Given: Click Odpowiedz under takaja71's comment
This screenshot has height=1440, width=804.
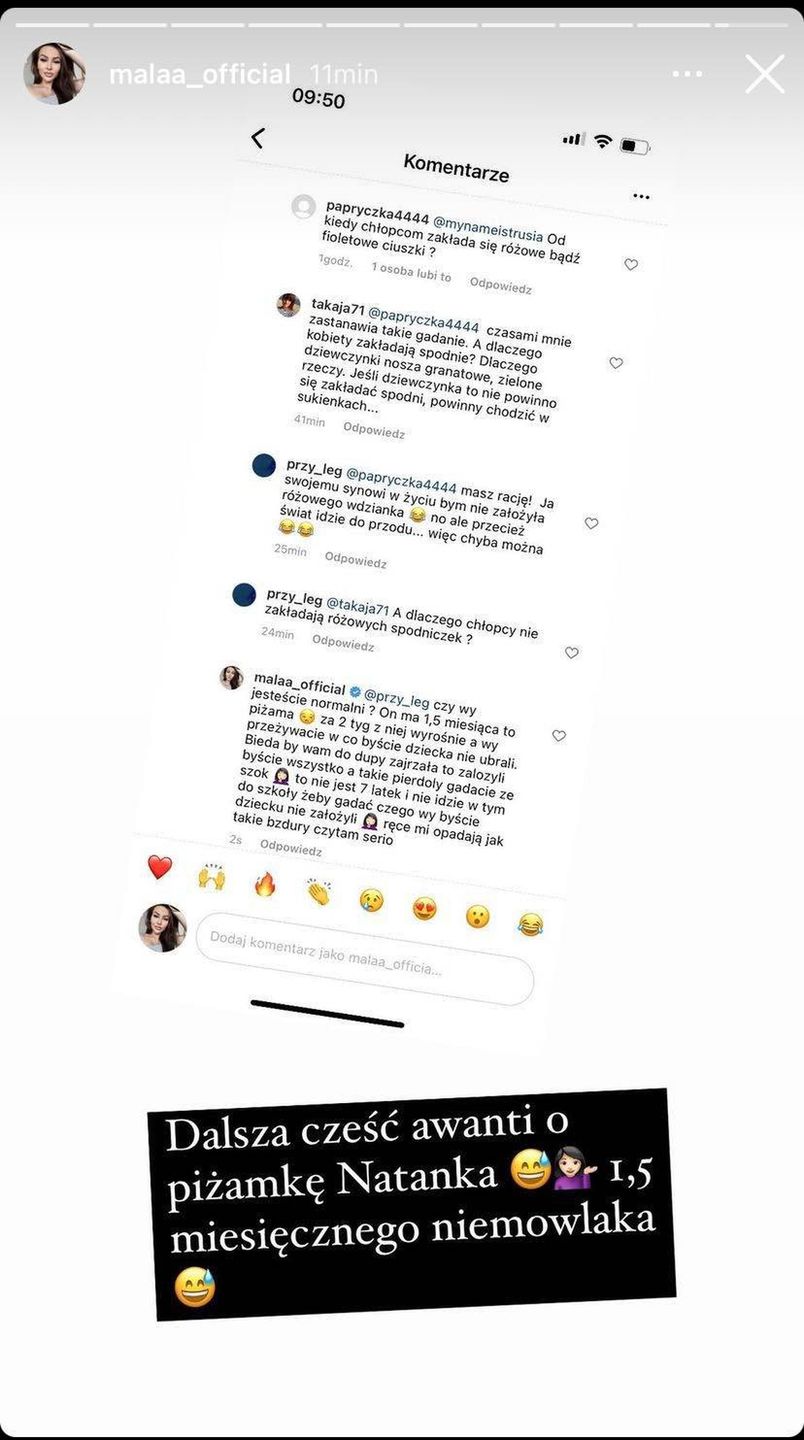Looking at the screenshot, I should 374,431.
